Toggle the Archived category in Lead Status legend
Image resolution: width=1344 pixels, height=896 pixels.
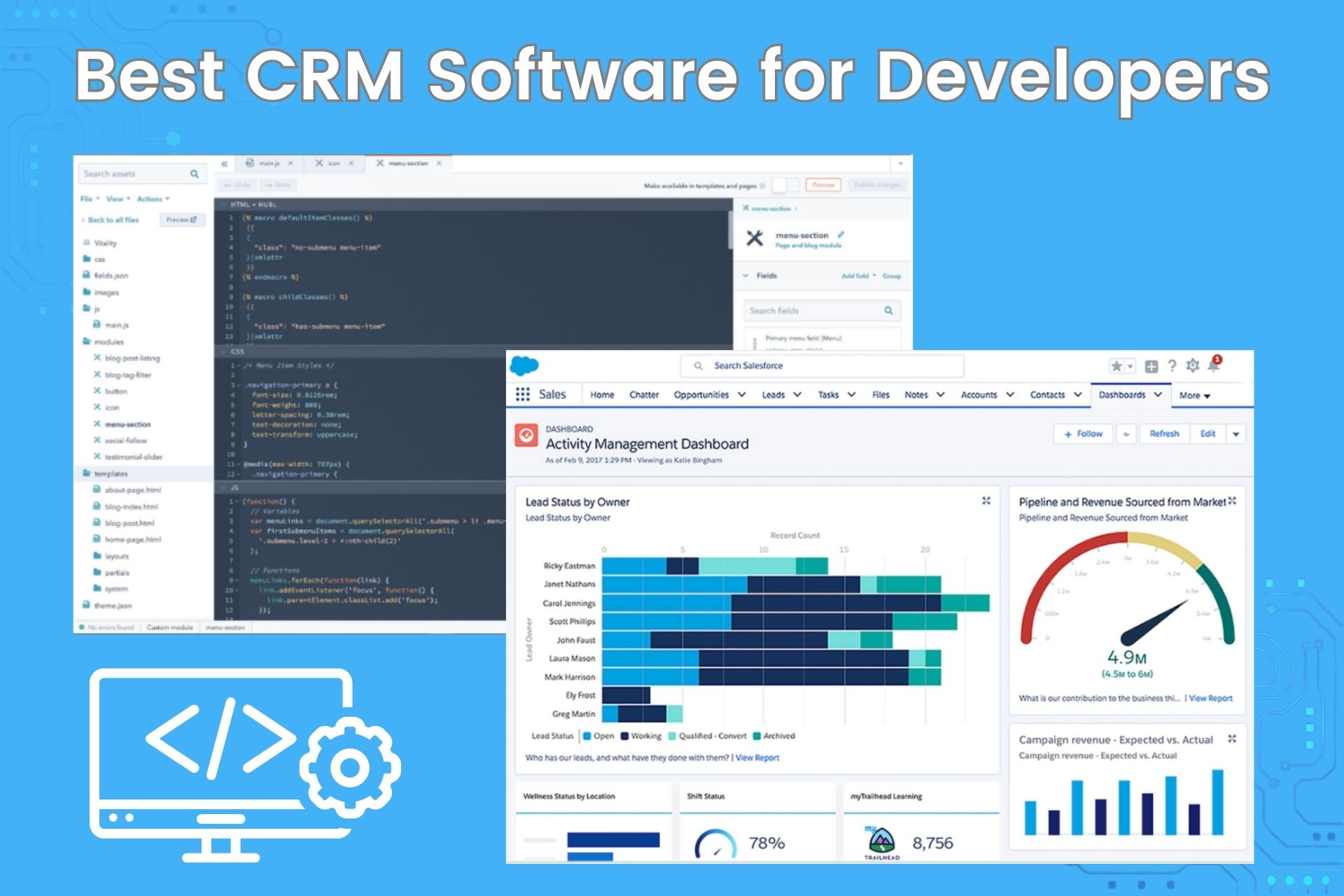(x=755, y=736)
